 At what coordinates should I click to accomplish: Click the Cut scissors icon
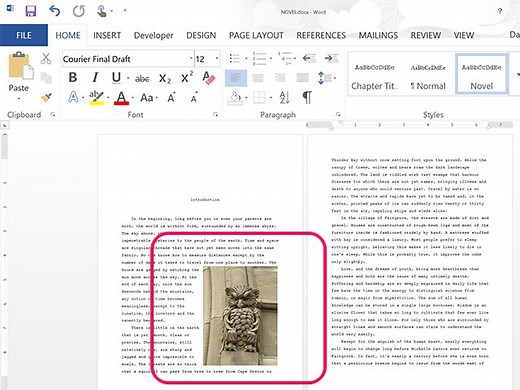tap(46, 59)
